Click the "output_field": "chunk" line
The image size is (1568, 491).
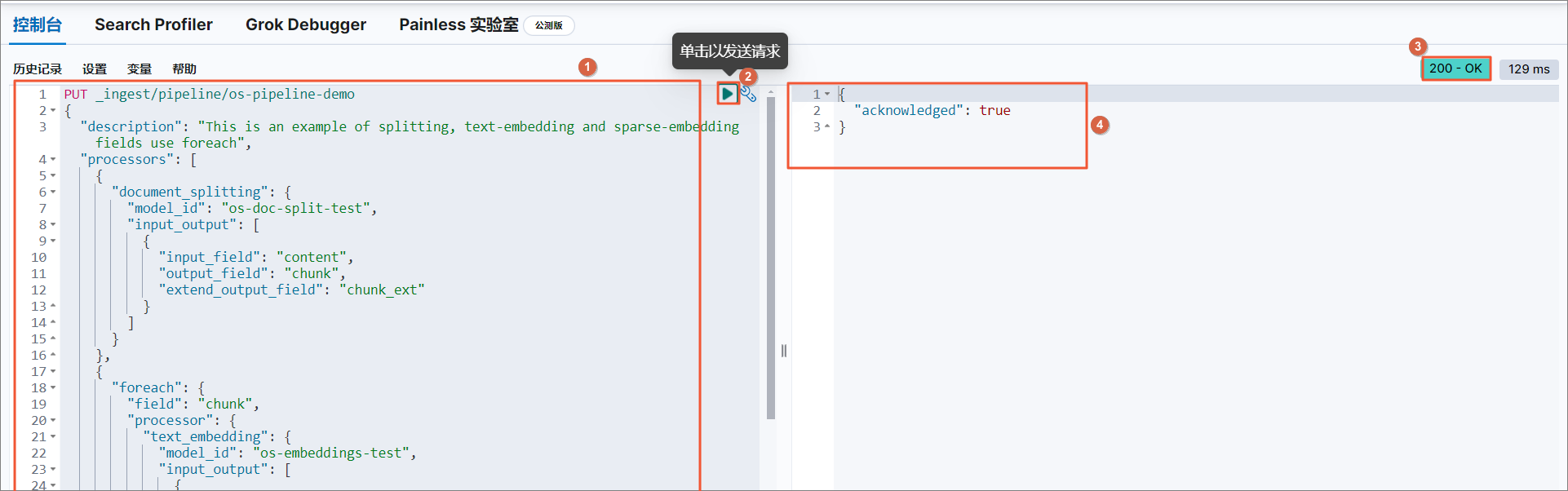pos(252,273)
